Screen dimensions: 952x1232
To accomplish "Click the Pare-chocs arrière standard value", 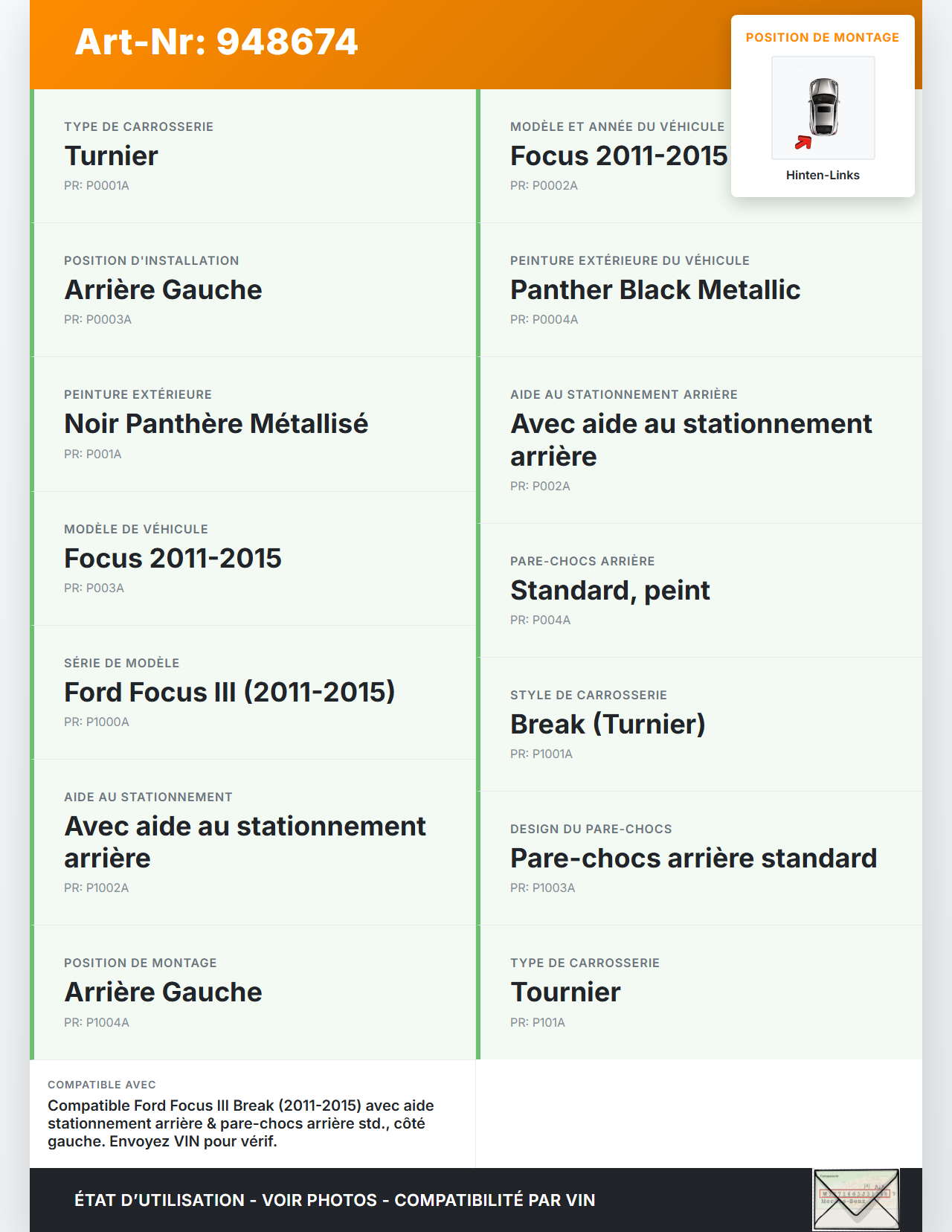I will click(x=693, y=858).
